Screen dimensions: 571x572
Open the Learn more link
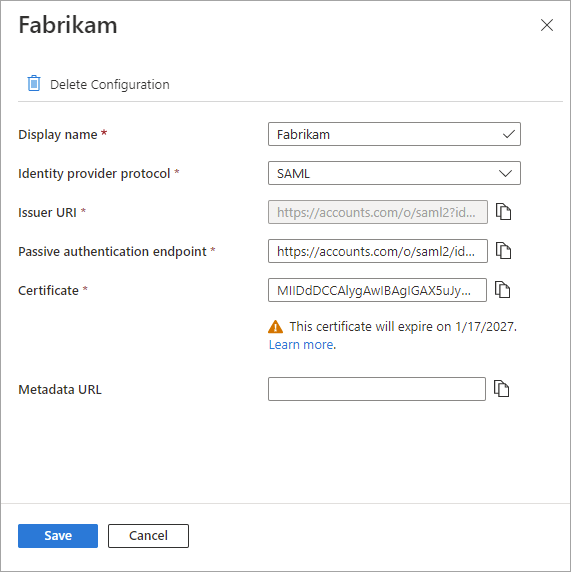(301, 344)
